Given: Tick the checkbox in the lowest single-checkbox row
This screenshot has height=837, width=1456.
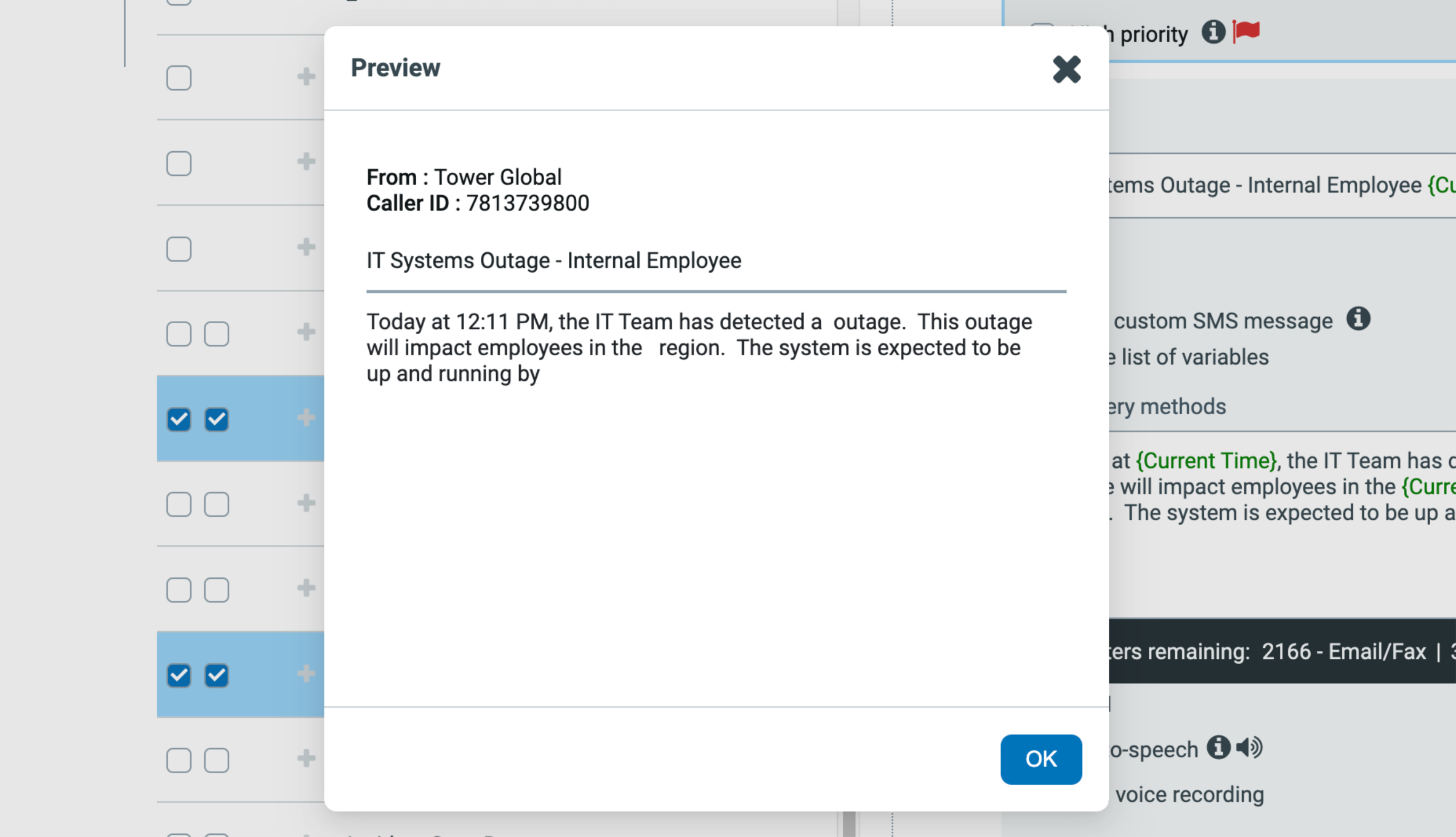Looking at the screenshot, I should click(x=179, y=249).
